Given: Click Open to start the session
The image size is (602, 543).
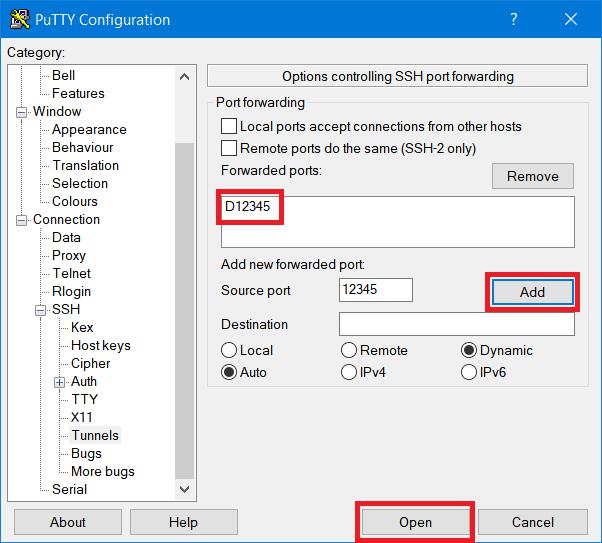Looking at the screenshot, I should (415, 522).
